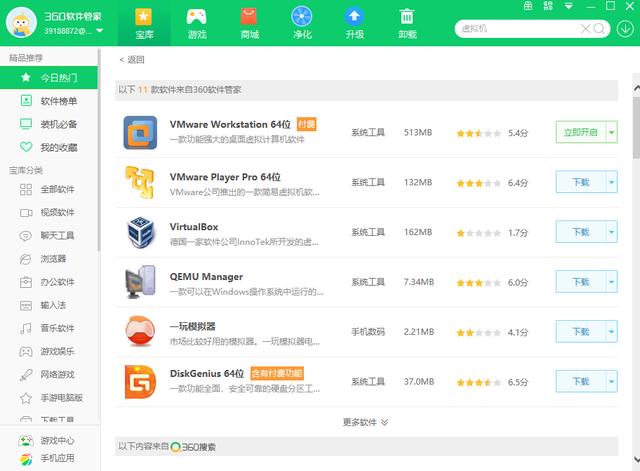
Task: Click the user avatar in top-left corner
Action: coord(21,23)
